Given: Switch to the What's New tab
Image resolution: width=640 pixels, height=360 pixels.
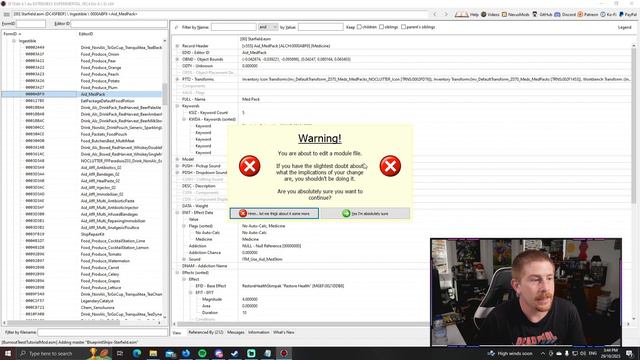Looking at the screenshot, I should pos(284,333).
